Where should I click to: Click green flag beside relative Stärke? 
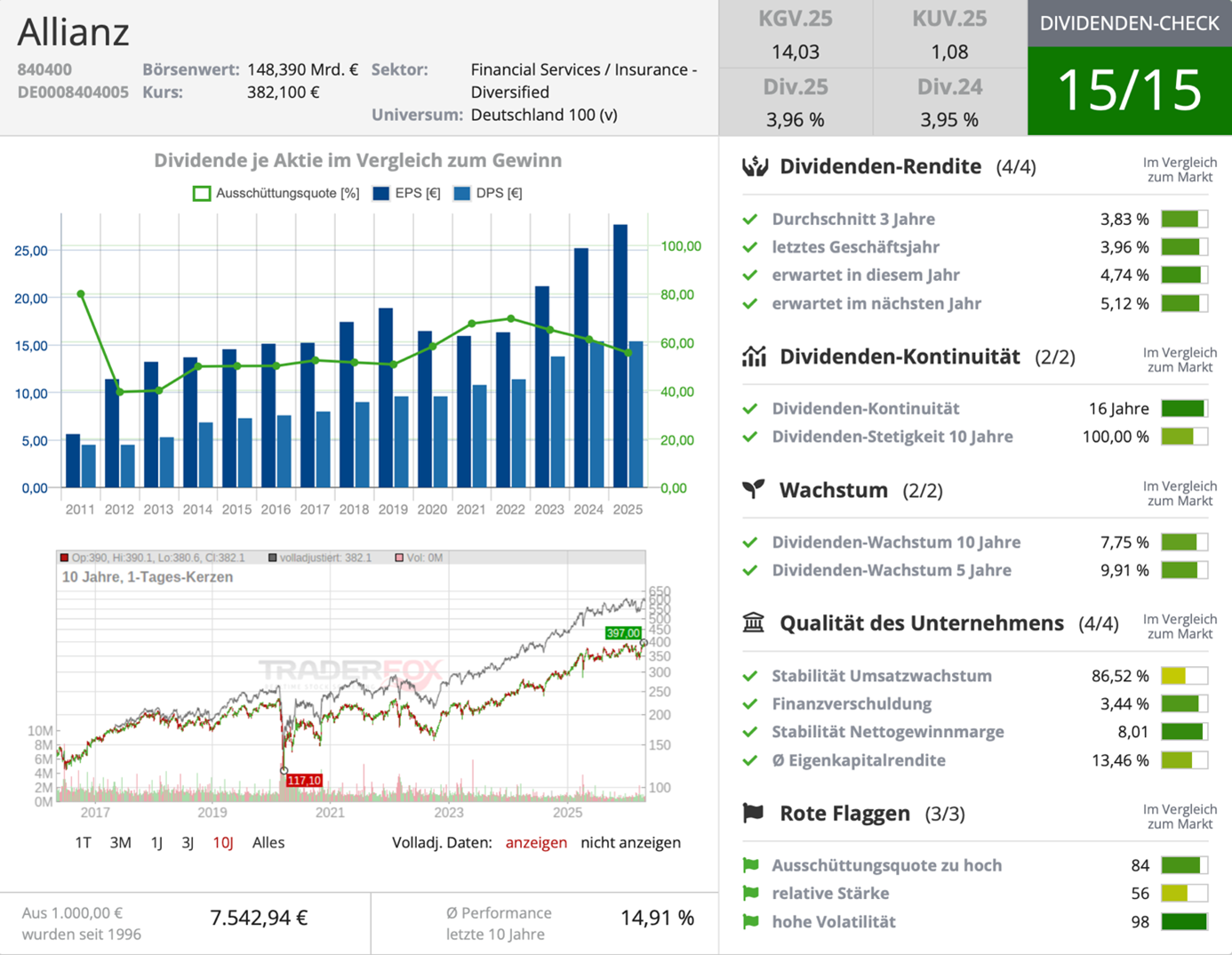[751, 893]
